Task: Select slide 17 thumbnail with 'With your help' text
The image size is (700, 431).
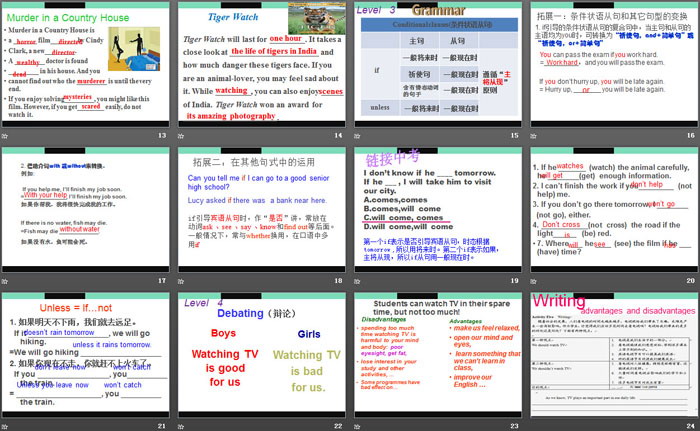Action: click(x=86, y=210)
